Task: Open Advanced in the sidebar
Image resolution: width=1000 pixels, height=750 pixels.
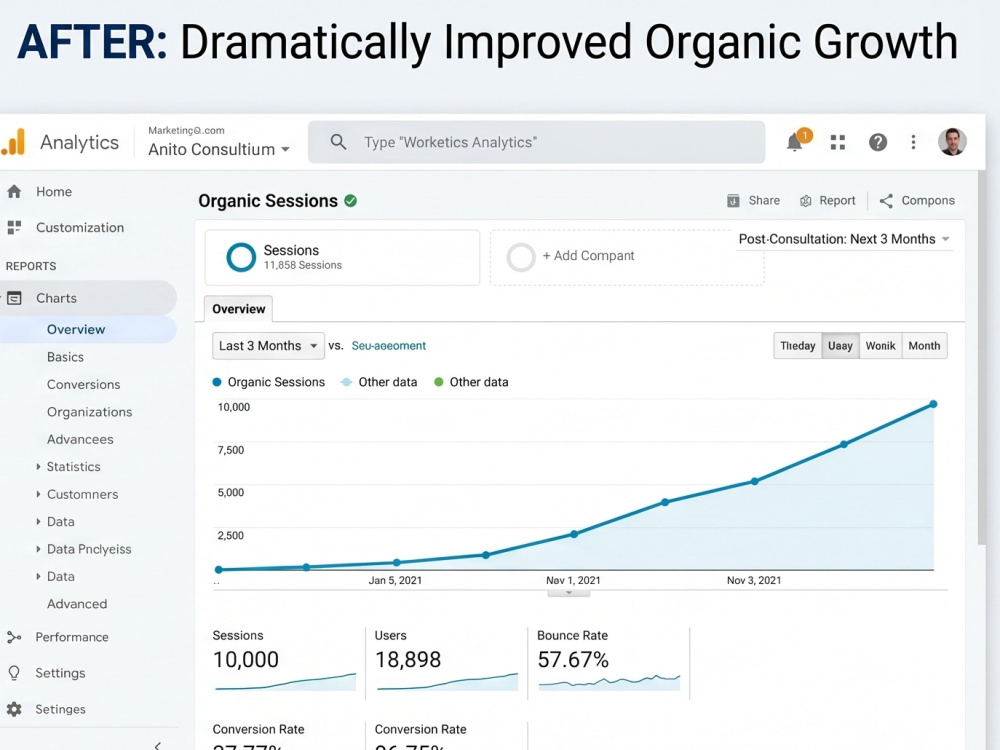Action: [x=77, y=604]
